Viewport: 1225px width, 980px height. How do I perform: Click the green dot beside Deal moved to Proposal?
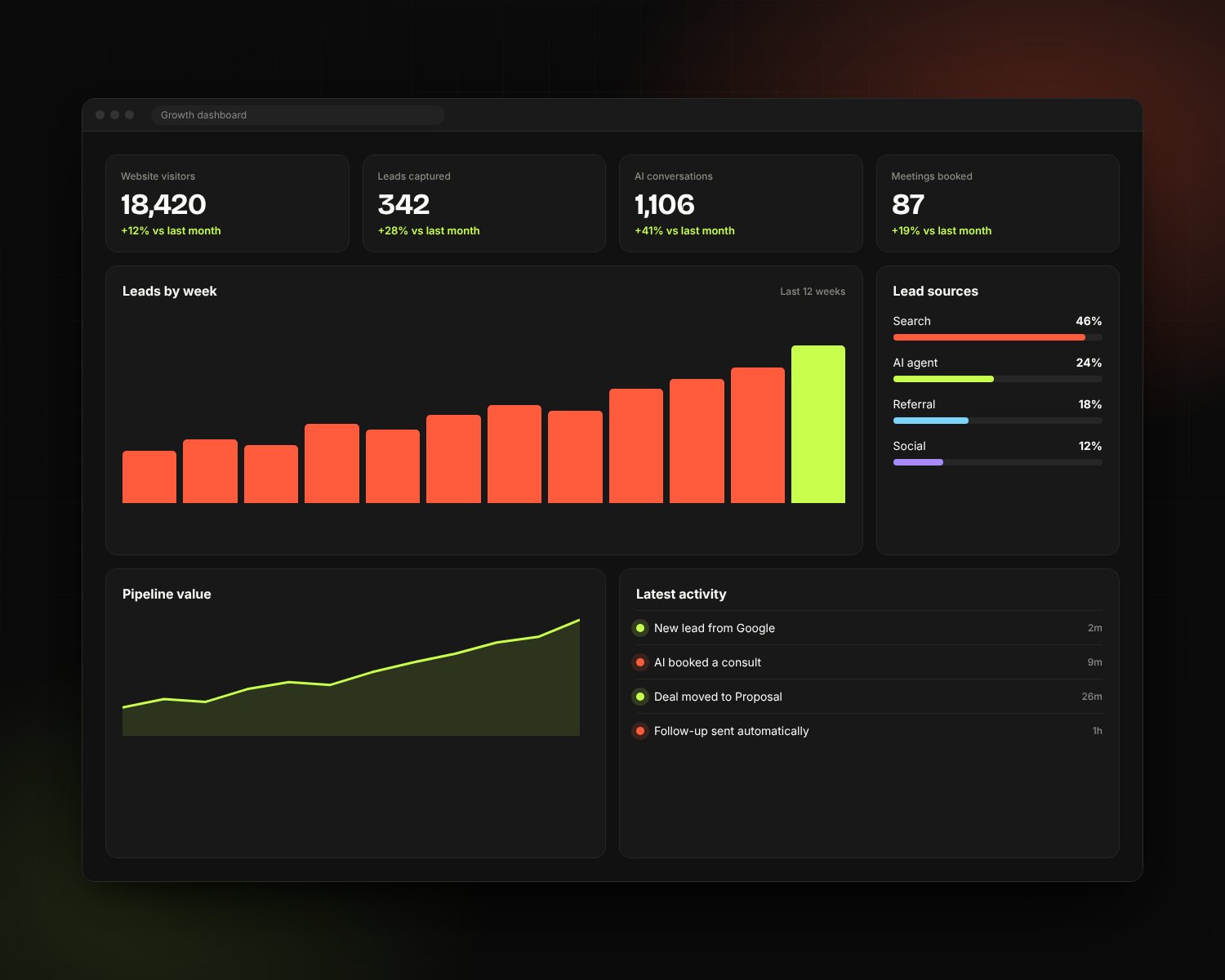[x=640, y=697]
